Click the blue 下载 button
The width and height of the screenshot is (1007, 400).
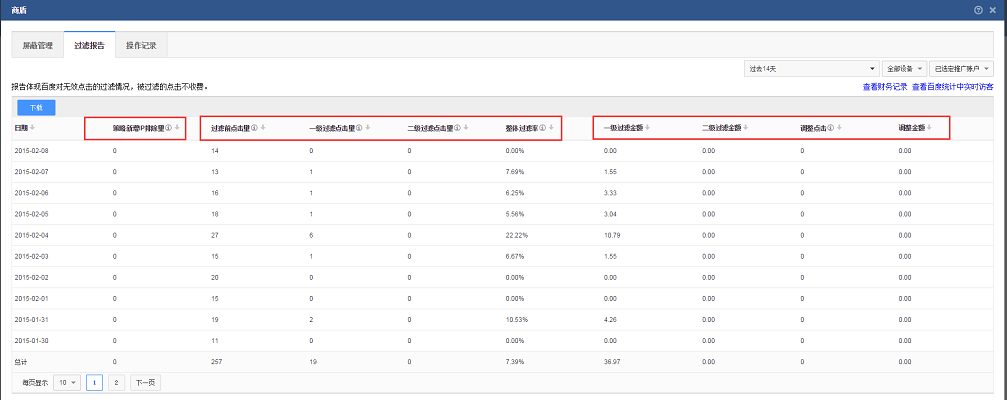(36, 108)
